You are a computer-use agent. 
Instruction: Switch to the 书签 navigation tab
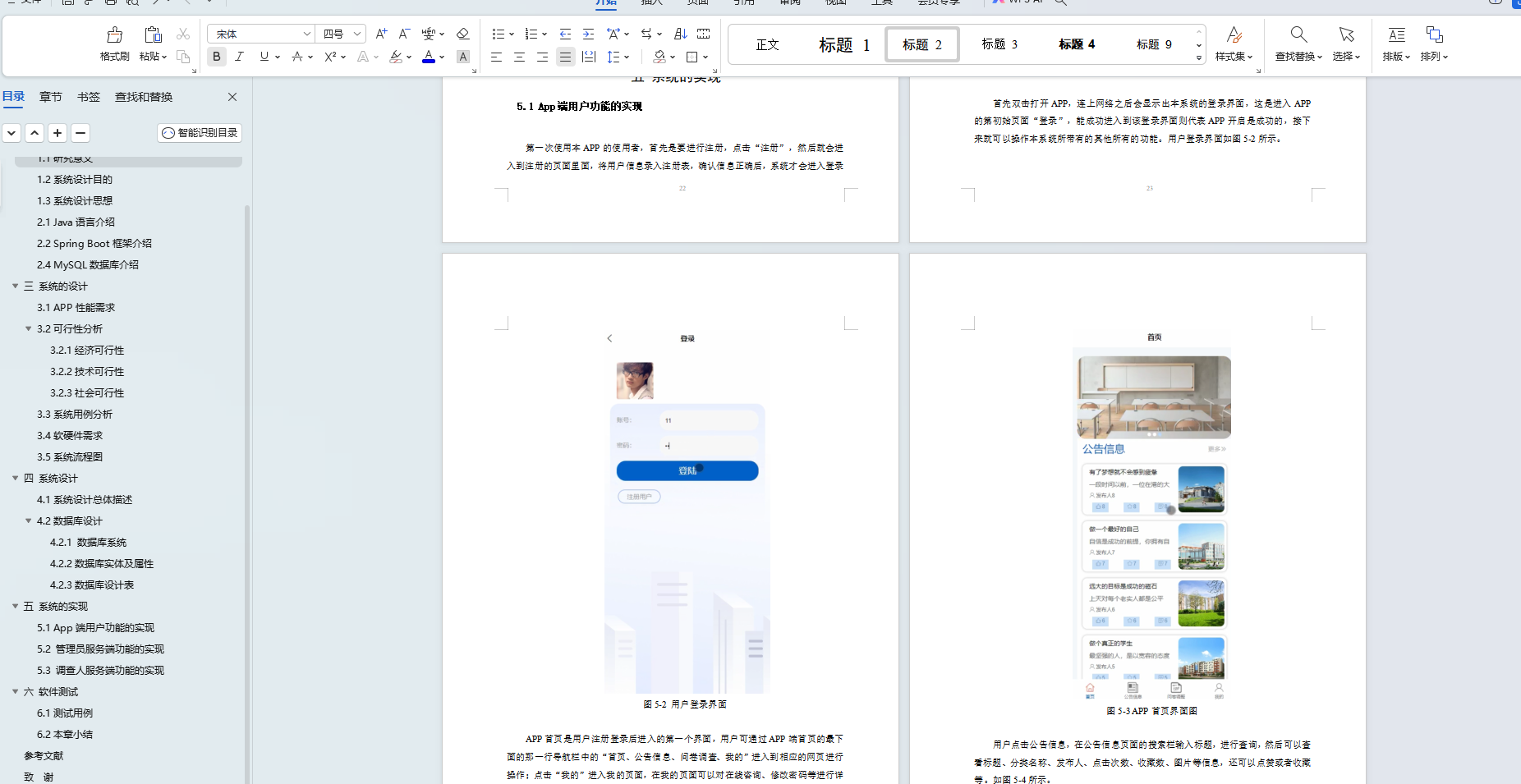click(x=89, y=97)
